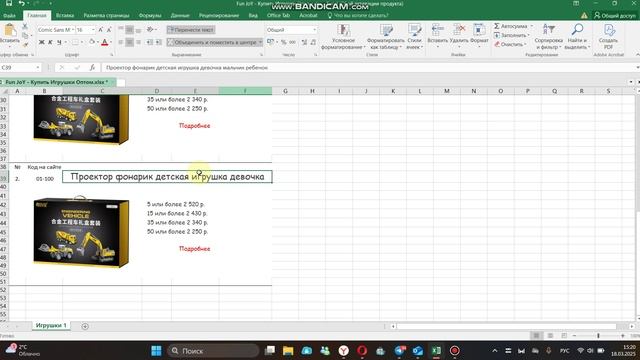Image resolution: width=640 pixels, height=360 pixels.
Task: Apply fill color with paint bucket icon
Action: (x=92, y=42)
